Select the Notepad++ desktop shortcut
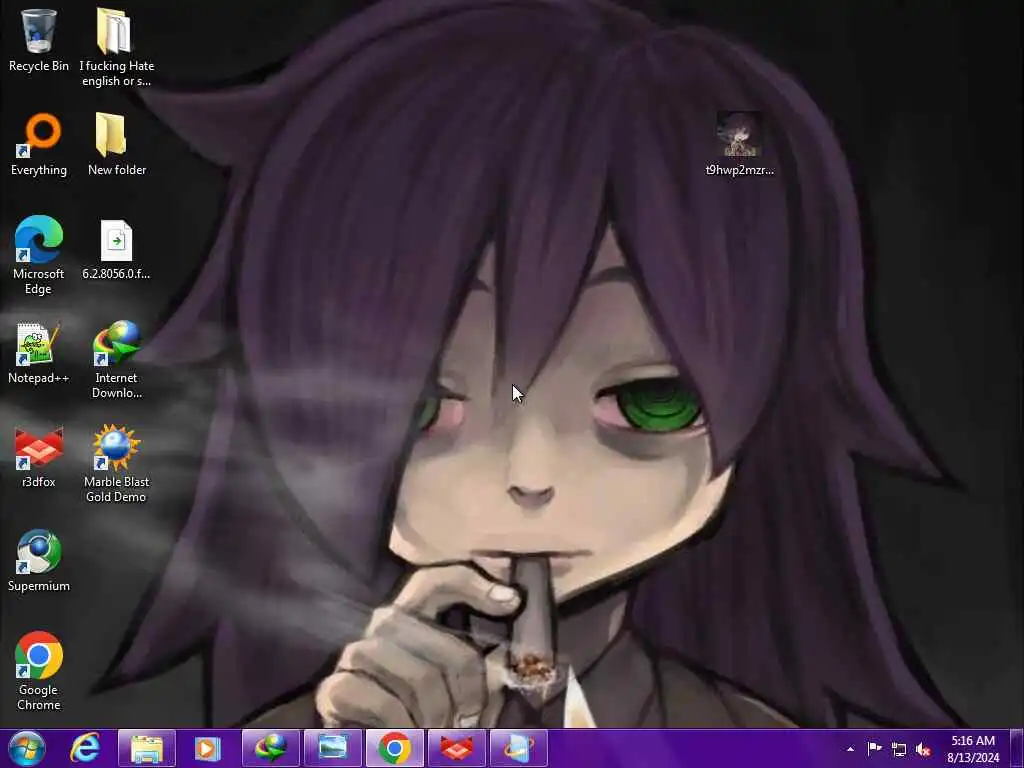This screenshot has height=768, width=1024. coord(39,353)
